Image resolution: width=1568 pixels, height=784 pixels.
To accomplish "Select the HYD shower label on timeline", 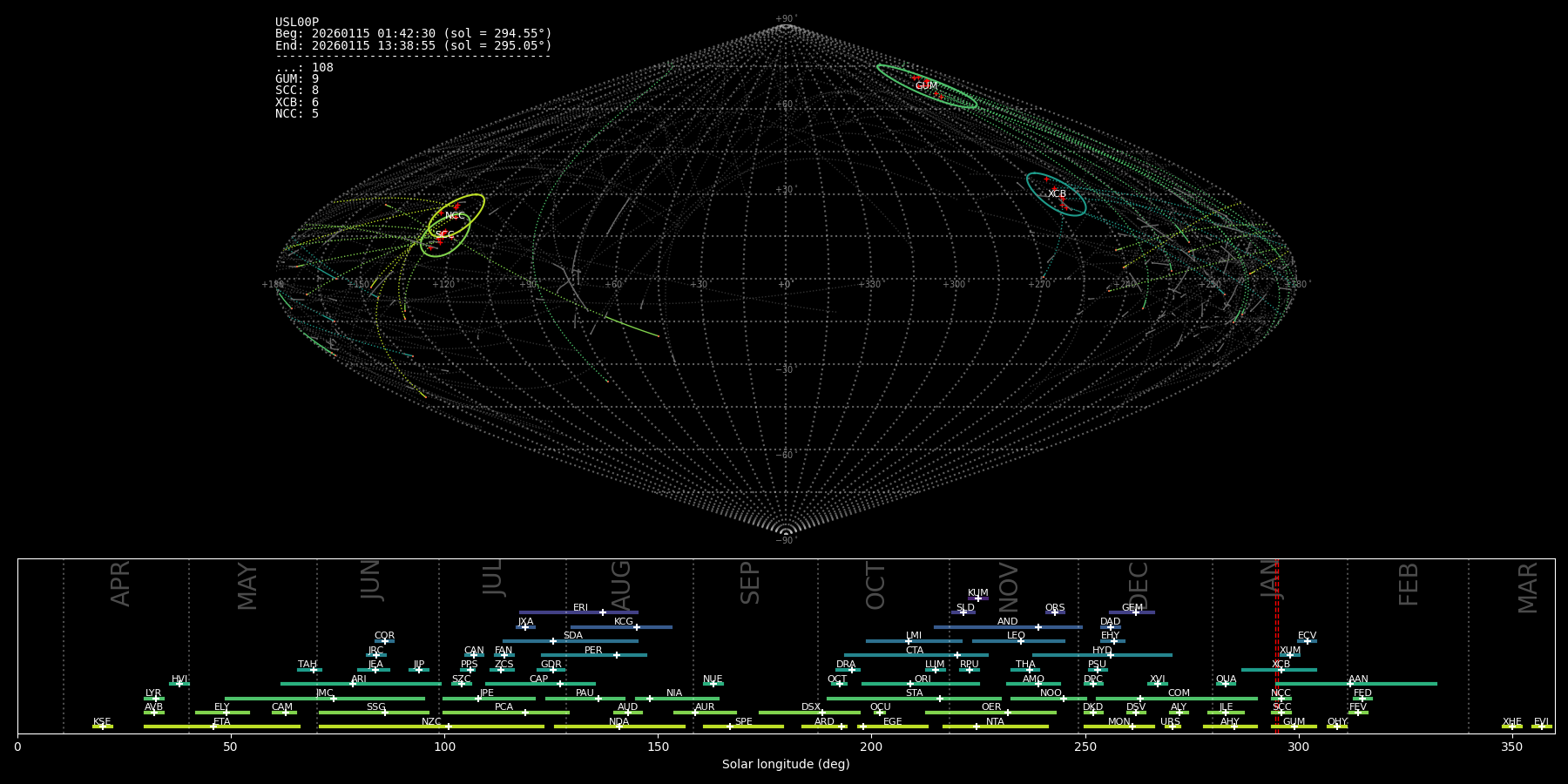I will click(x=1102, y=651).
